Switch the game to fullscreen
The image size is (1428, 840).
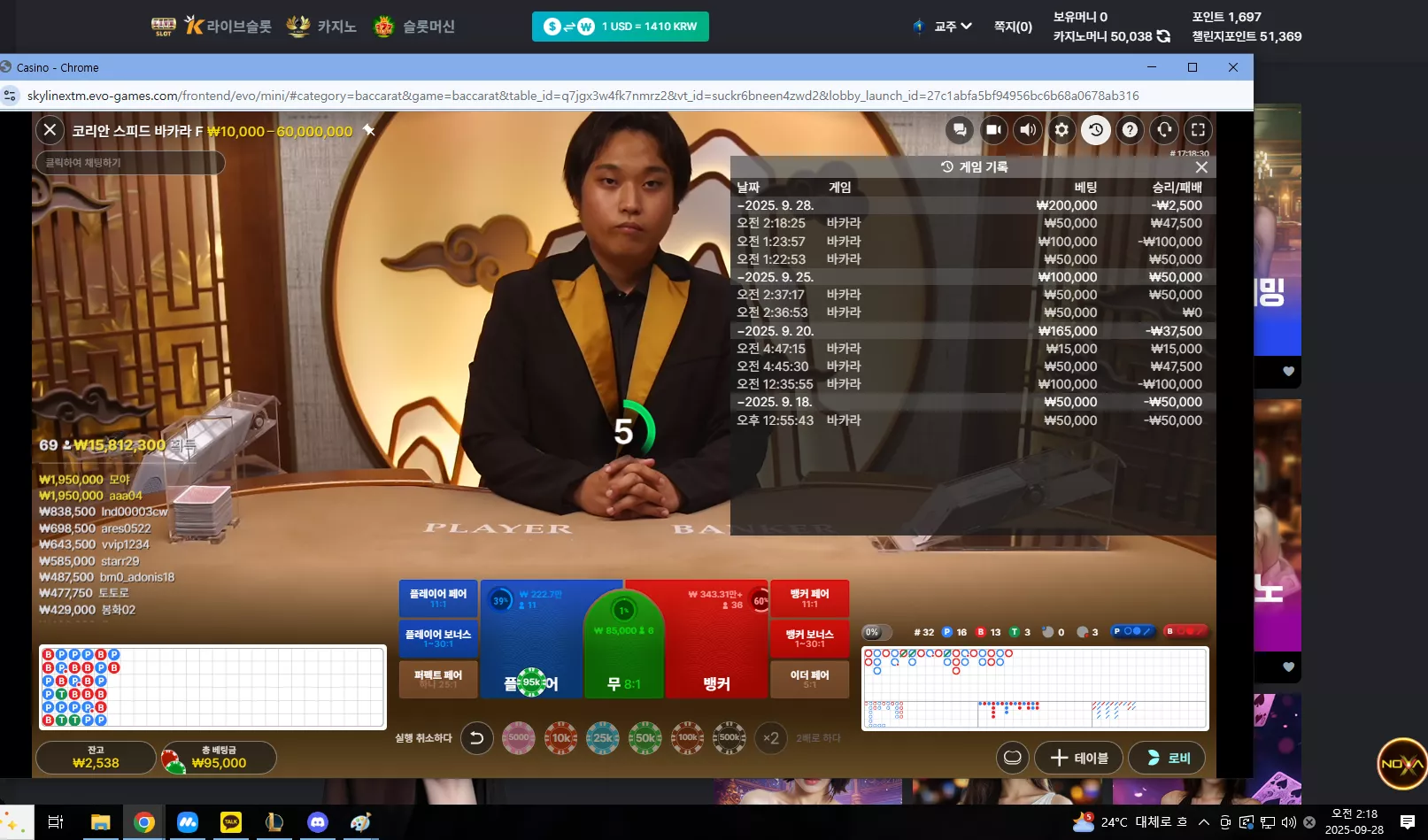tap(1198, 130)
